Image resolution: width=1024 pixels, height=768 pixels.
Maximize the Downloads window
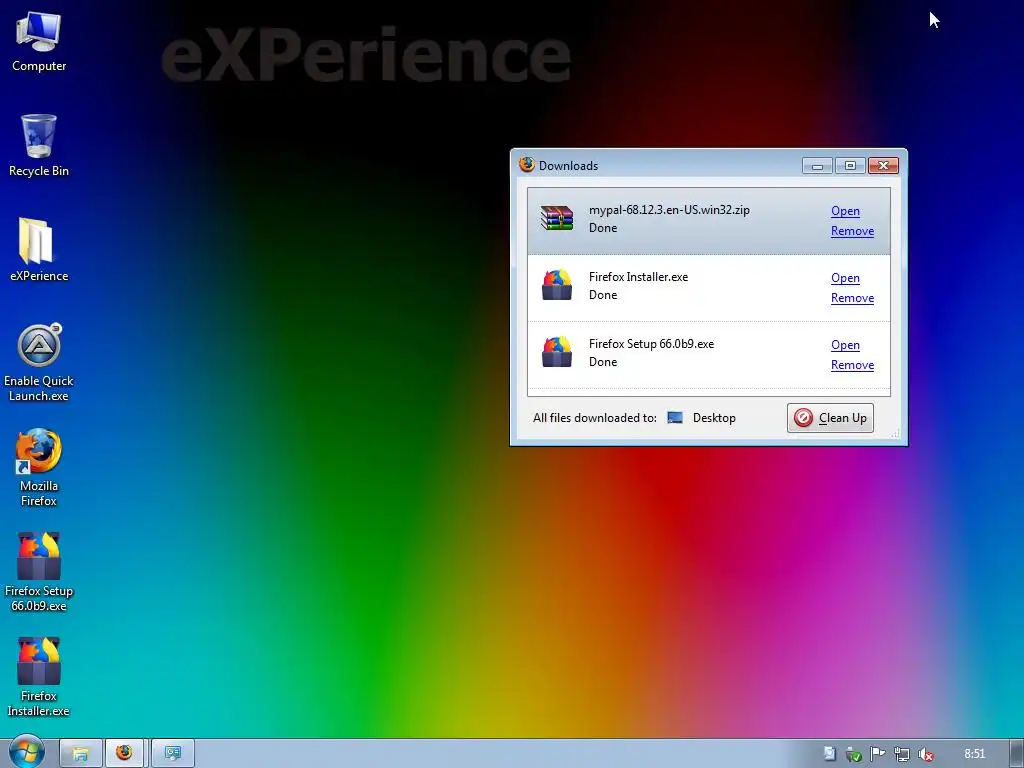[x=850, y=166]
